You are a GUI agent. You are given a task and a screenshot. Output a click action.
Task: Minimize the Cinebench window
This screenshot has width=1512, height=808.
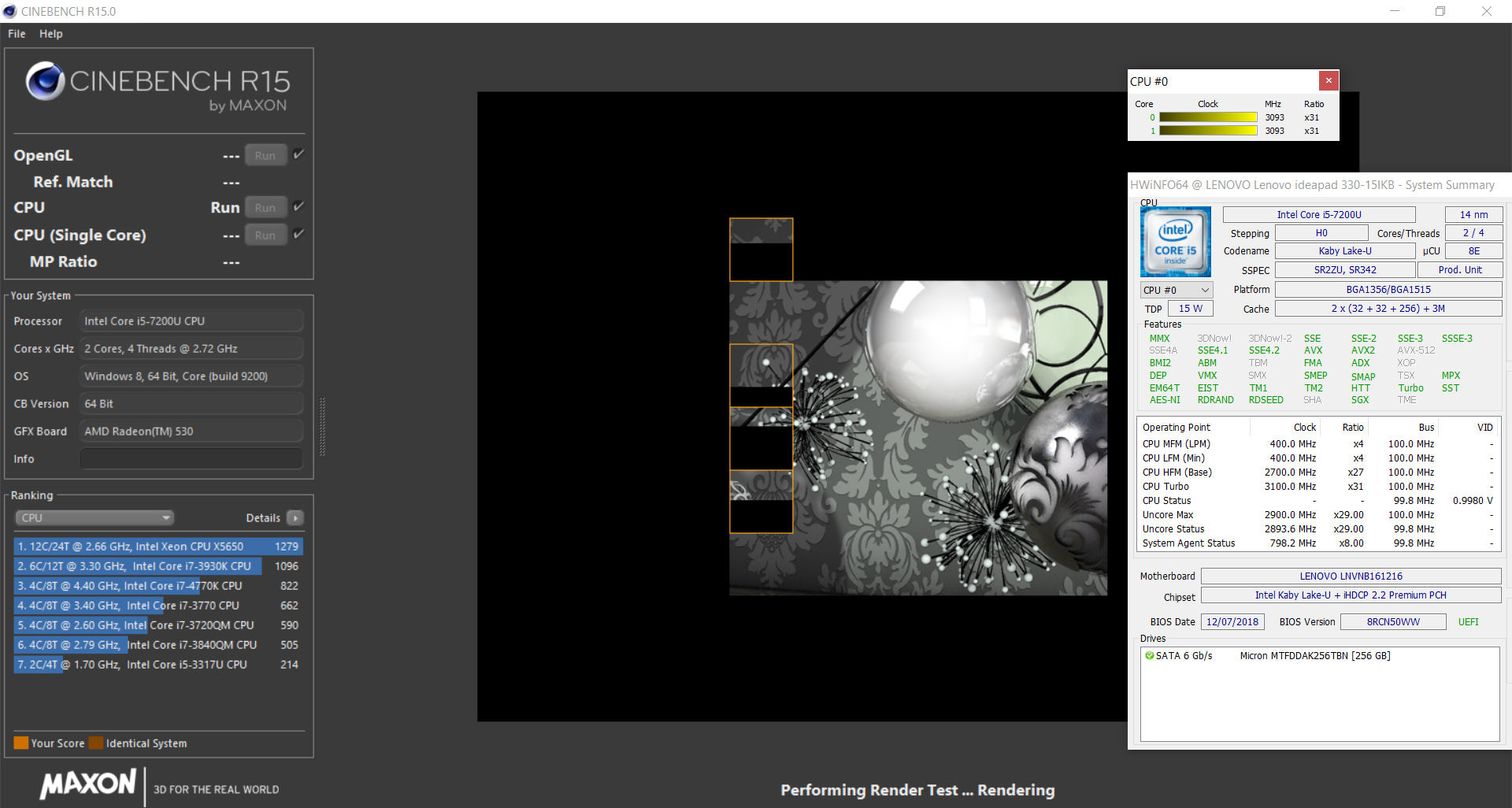tap(1395, 11)
